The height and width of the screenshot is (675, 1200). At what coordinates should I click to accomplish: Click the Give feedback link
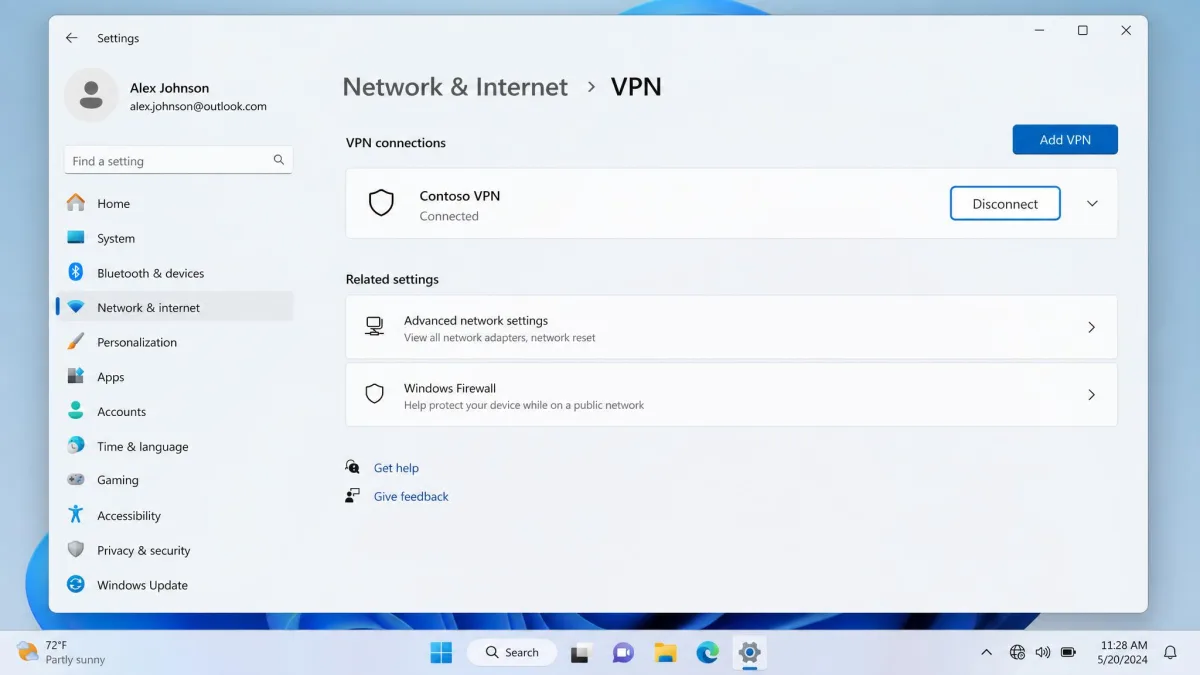(411, 496)
